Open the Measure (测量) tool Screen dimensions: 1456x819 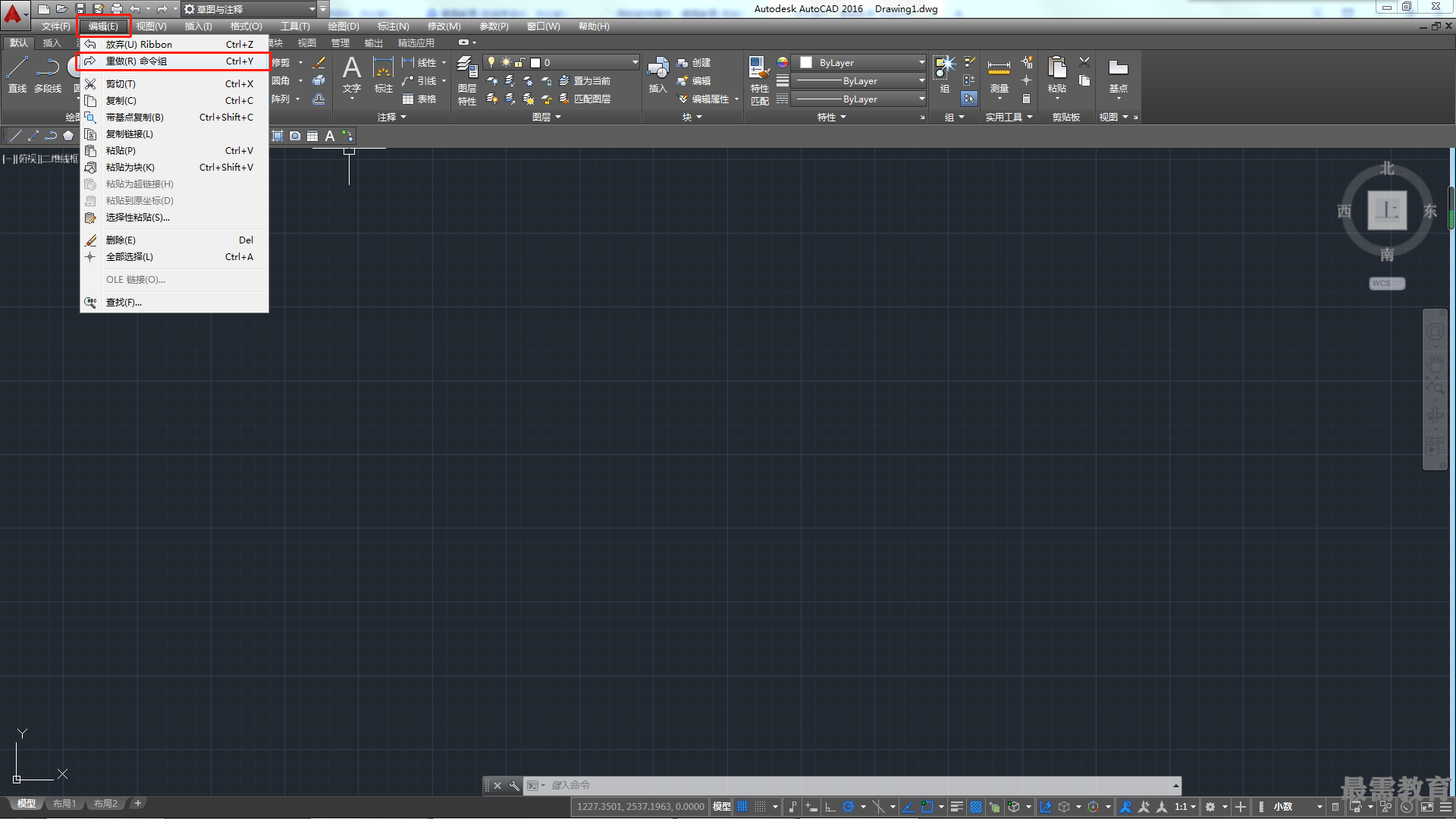click(999, 76)
